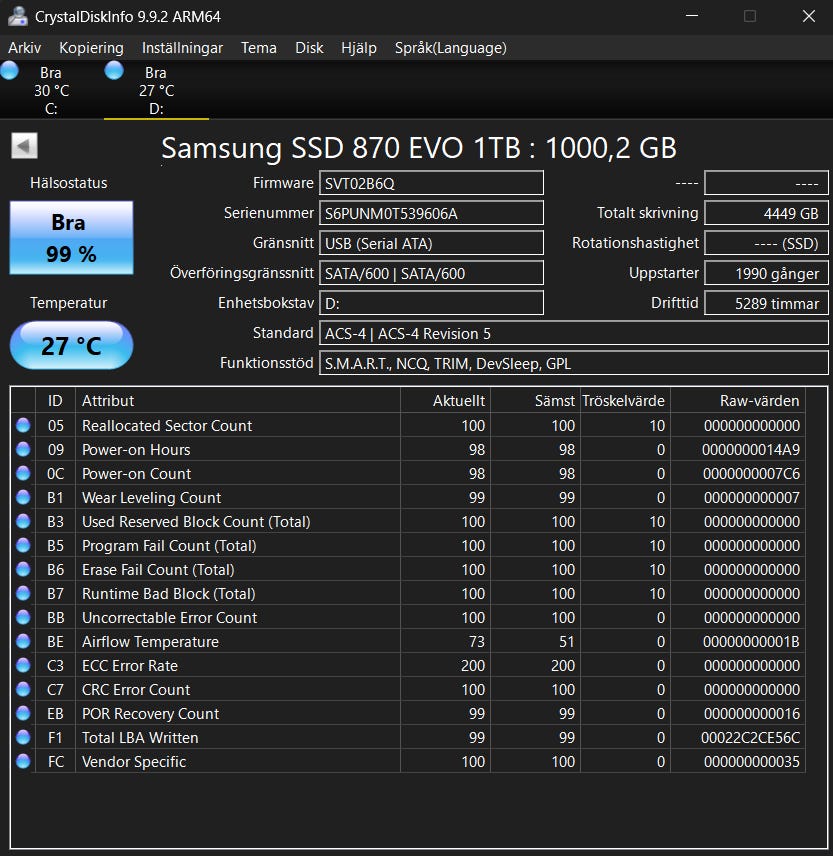
Task: Click status dot for Uncorrectable Error Count
Action: 23,617
